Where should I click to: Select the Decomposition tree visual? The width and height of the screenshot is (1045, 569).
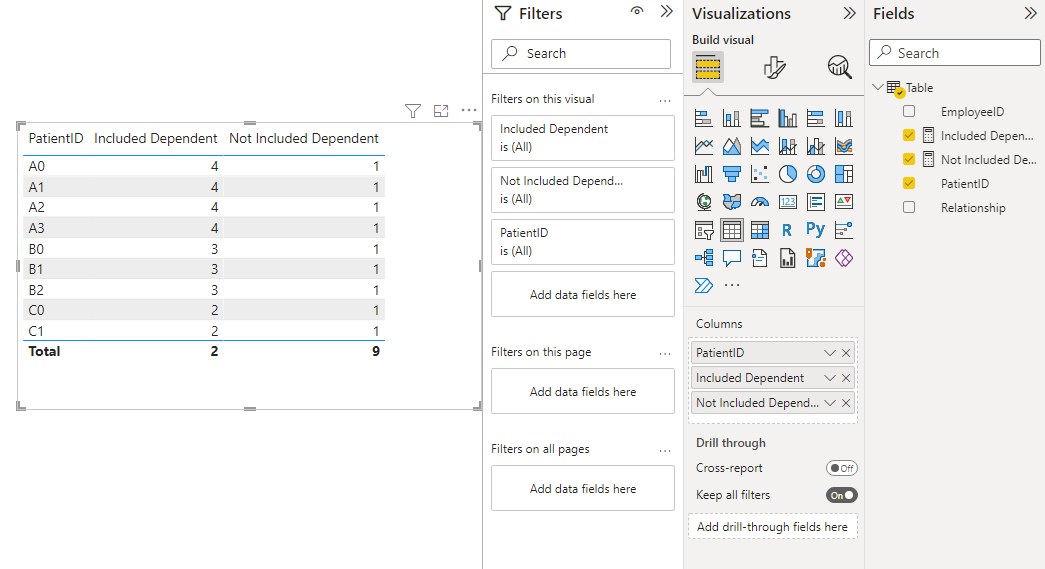point(704,258)
